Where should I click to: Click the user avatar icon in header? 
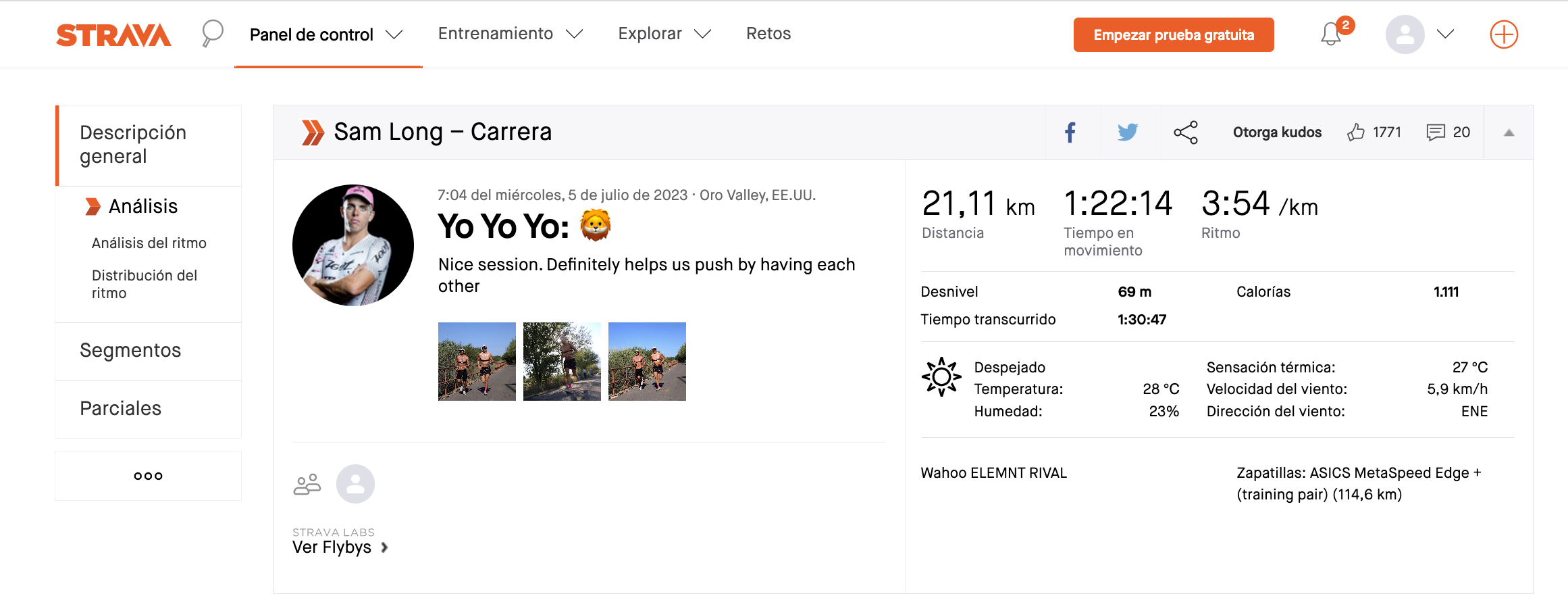pos(1405,34)
